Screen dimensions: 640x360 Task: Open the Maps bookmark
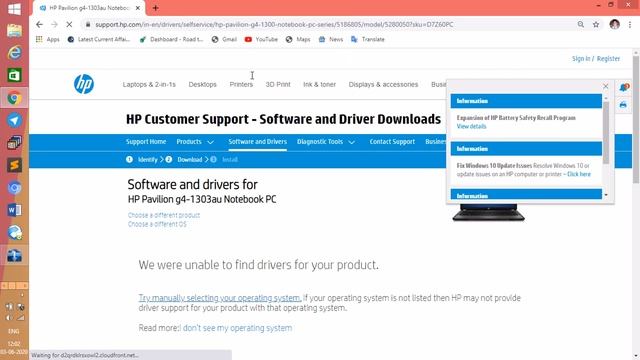coord(298,39)
